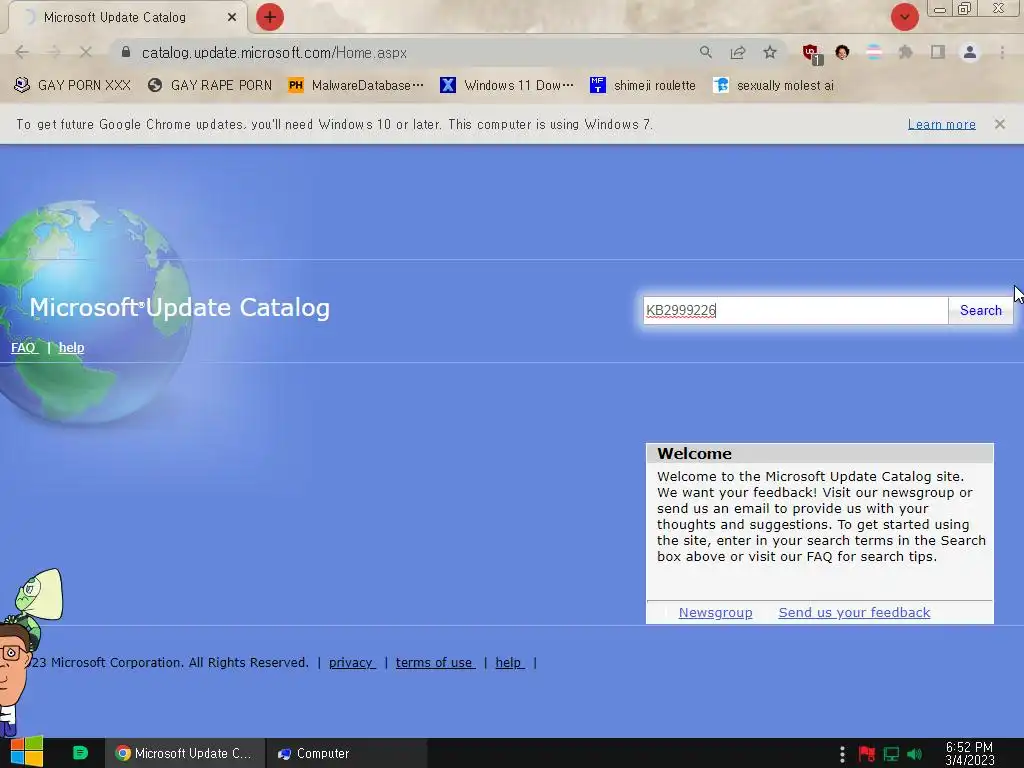Open the red tab search chevron
This screenshot has width=1024, height=768.
click(x=904, y=17)
